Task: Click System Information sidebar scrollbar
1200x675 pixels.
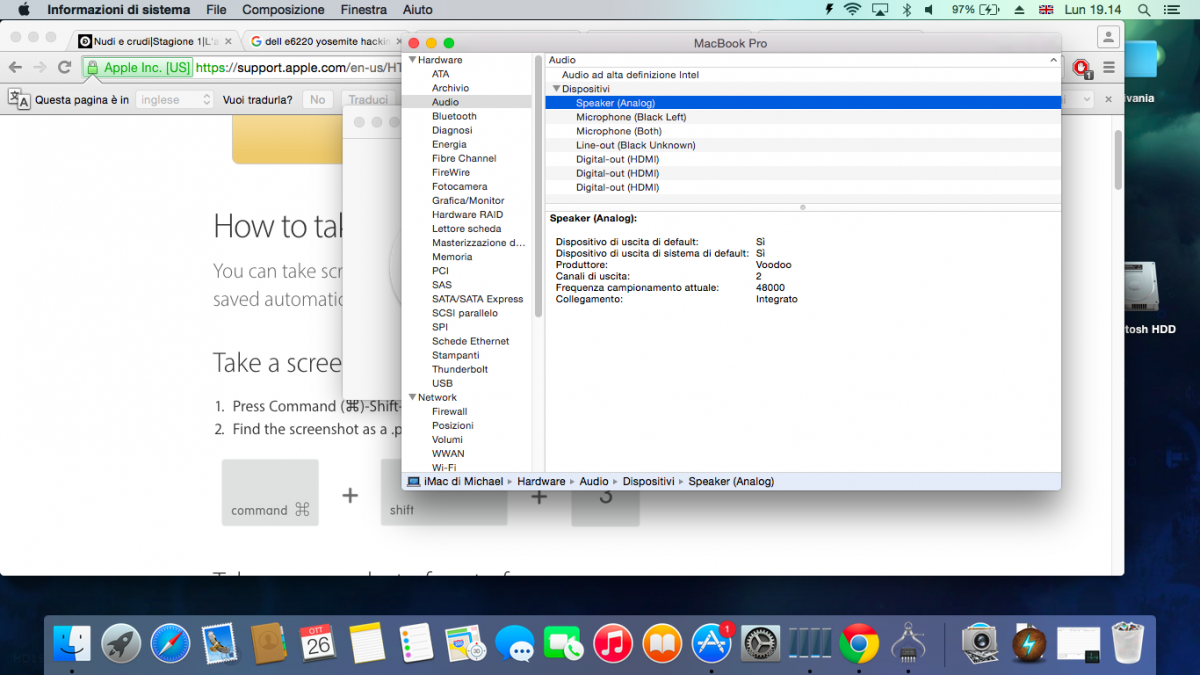Action: pyautogui.click(x=538, y=188)
